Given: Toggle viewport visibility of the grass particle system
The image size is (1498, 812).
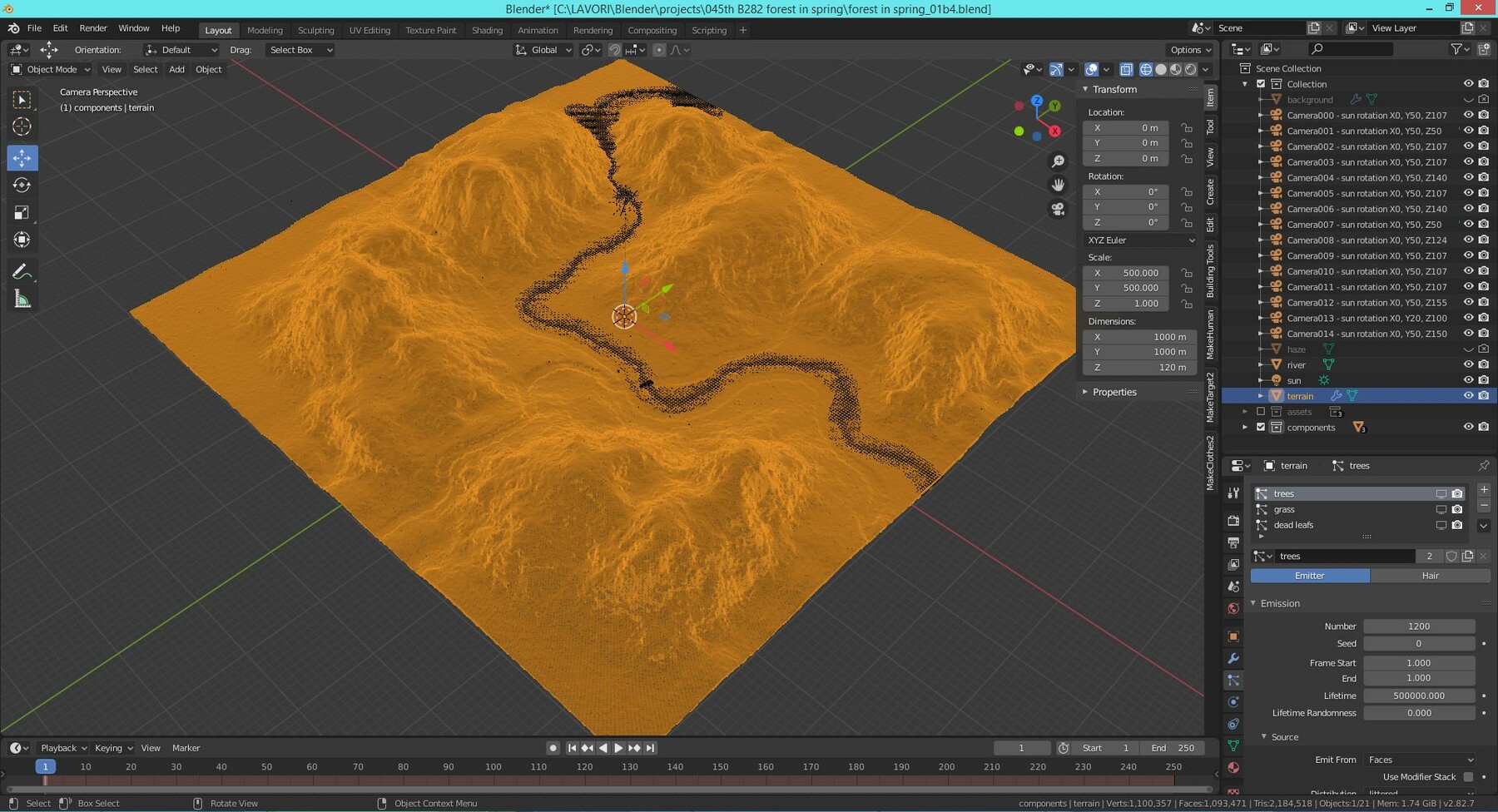Looking at the screenshot, I should pos(1441,509).
